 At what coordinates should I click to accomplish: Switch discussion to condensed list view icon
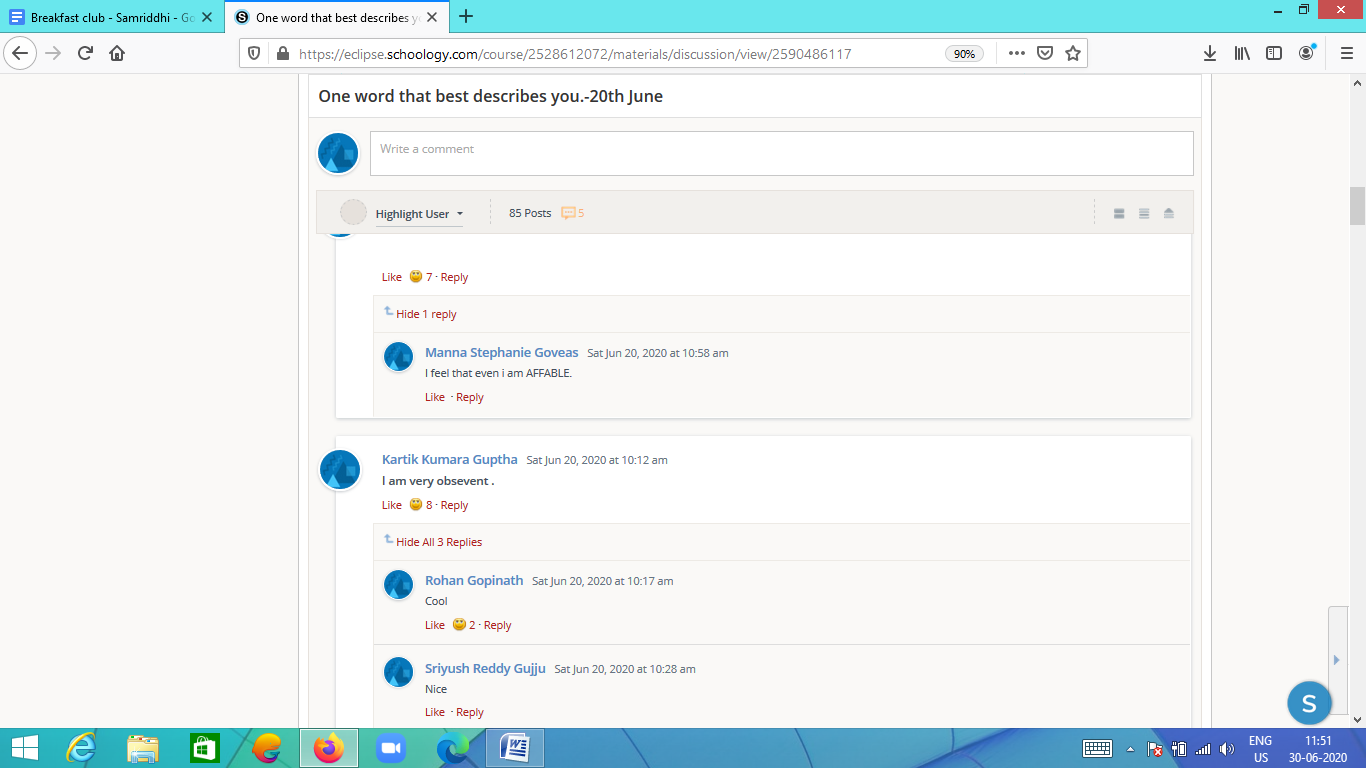click(1144, 213)
